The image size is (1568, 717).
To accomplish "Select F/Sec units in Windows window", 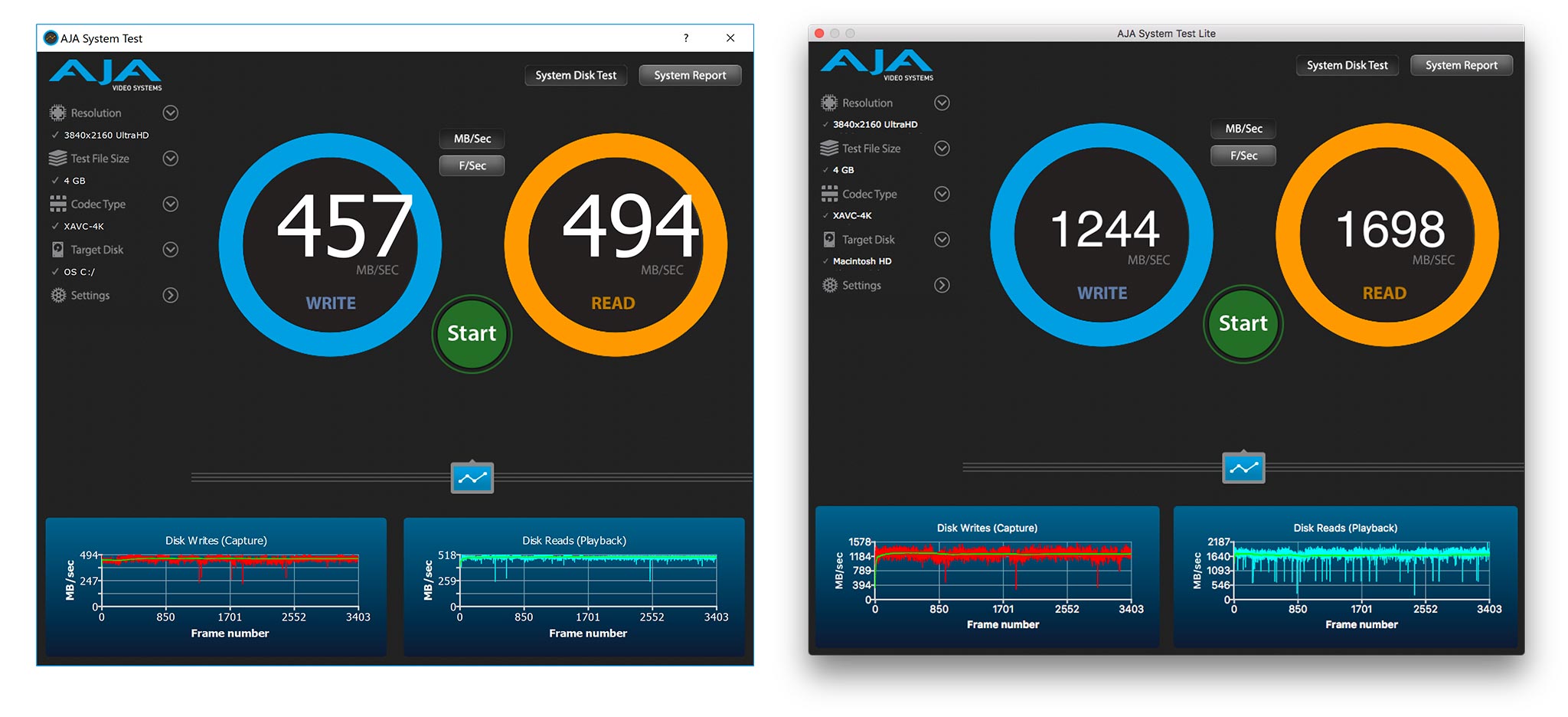I will 472,165.
